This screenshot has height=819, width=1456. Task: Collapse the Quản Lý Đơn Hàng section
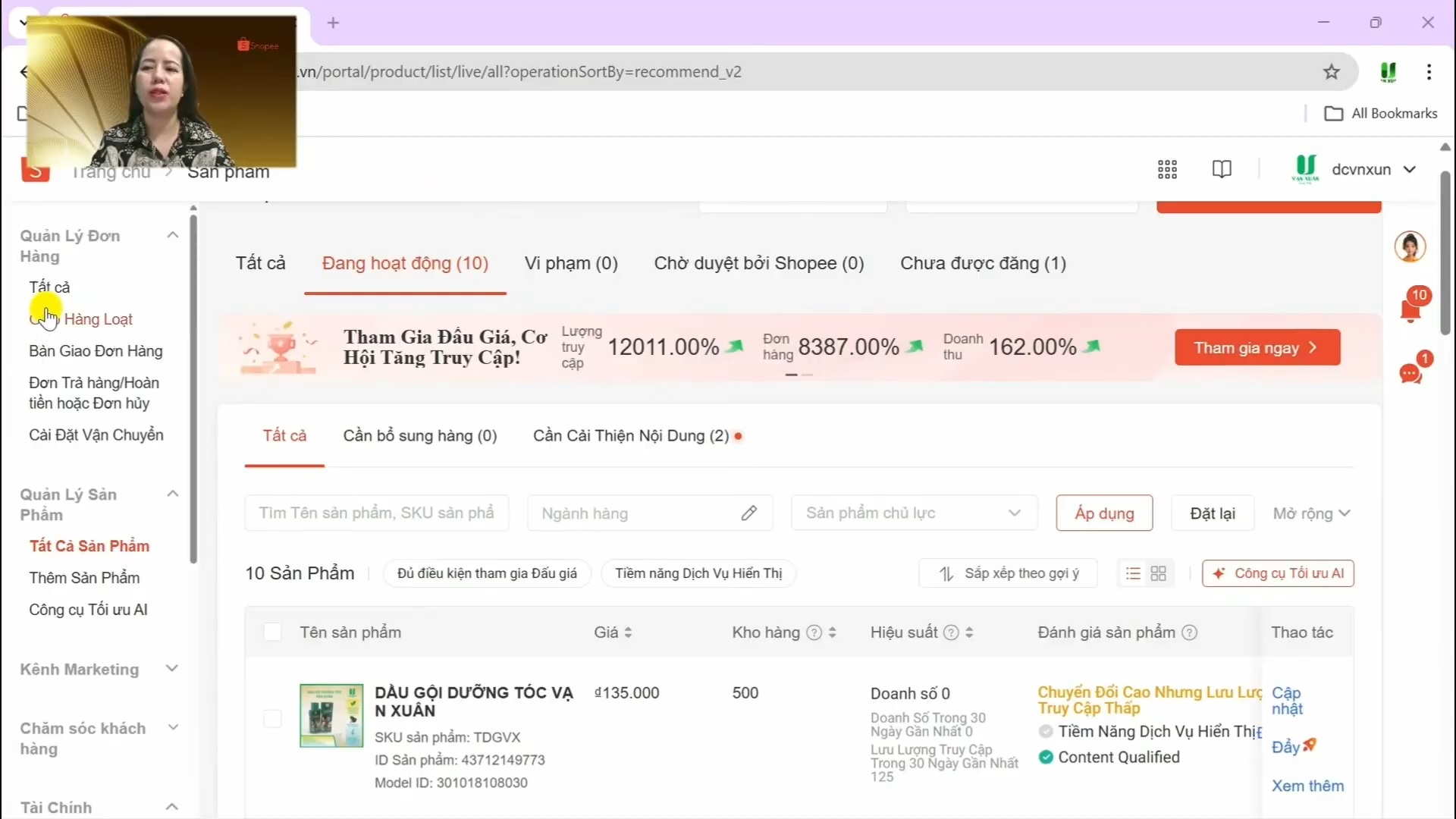click(173, 235)
